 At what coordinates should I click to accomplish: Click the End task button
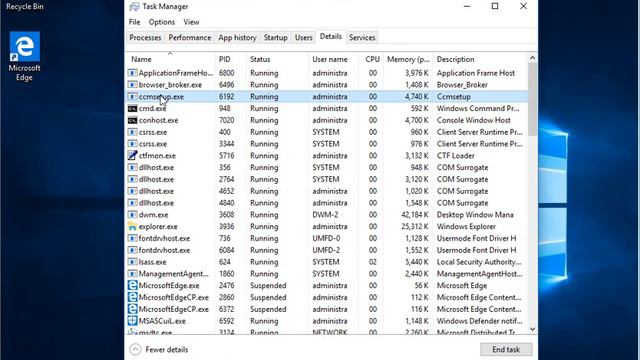(506, 350)
